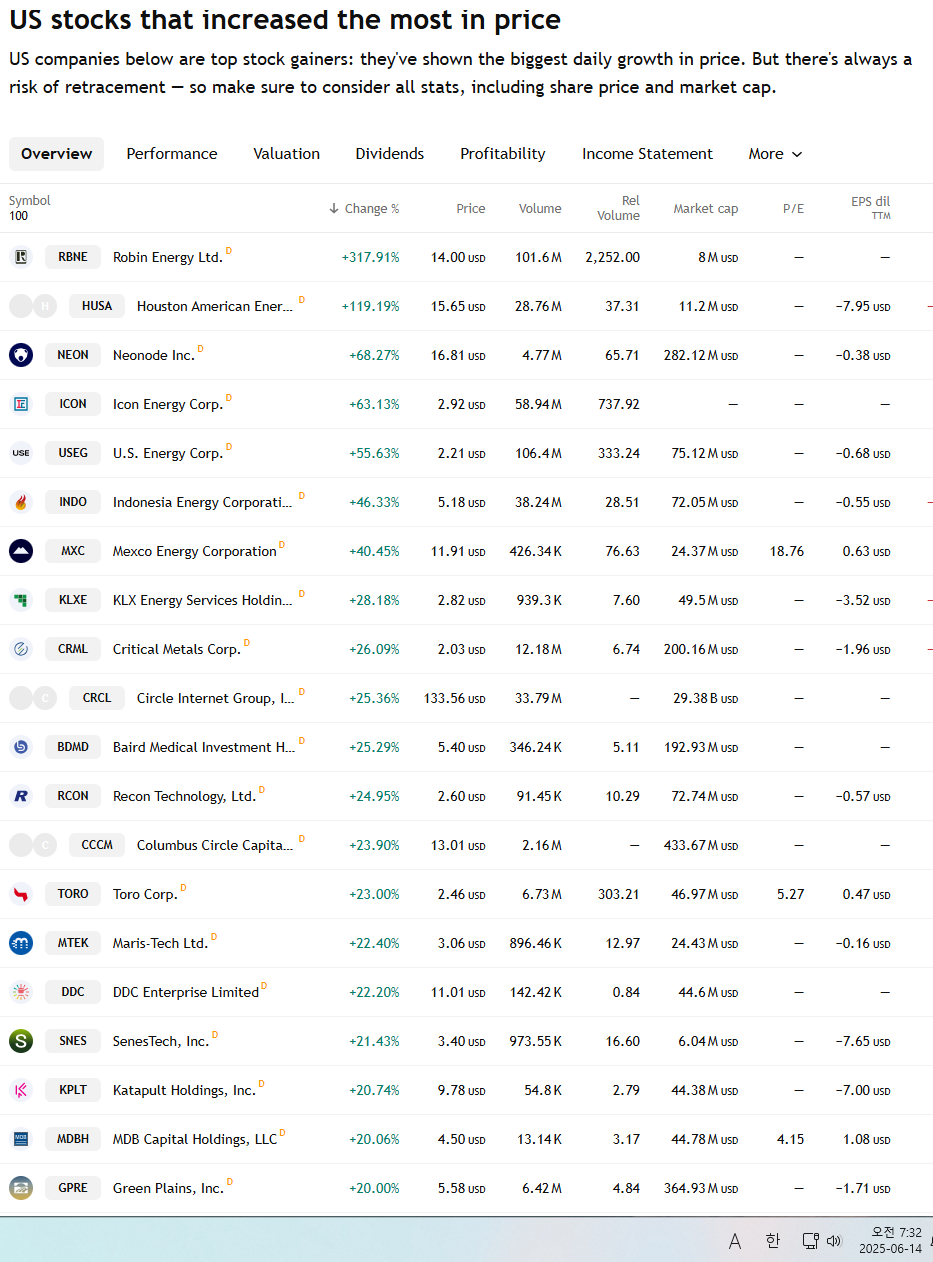933x1262 pixels.
Task: Click the Indonesia Energy flame logo icon
Action: 21,502
